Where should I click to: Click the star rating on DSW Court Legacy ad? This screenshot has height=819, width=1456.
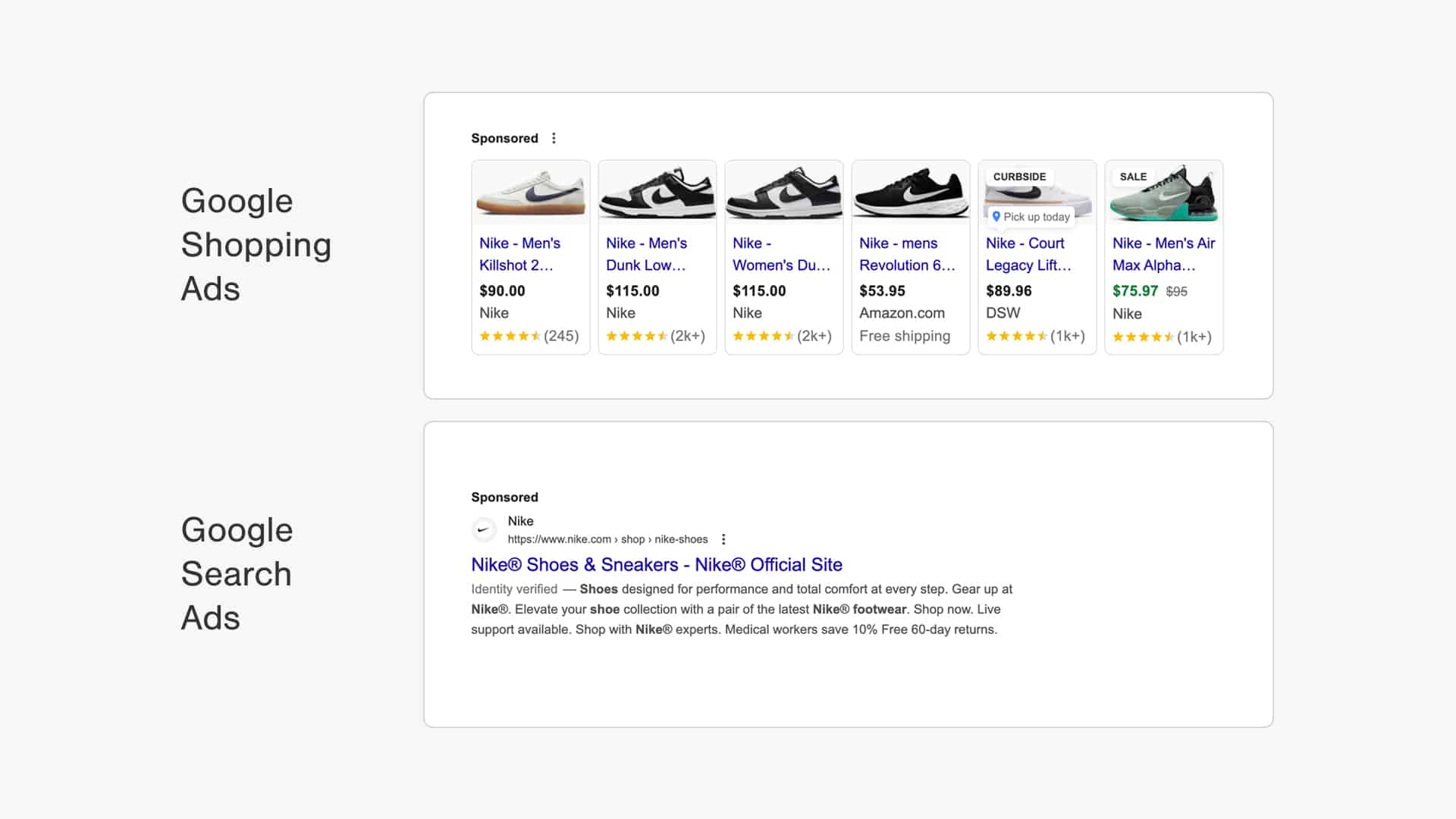[x=1035, y=336]
